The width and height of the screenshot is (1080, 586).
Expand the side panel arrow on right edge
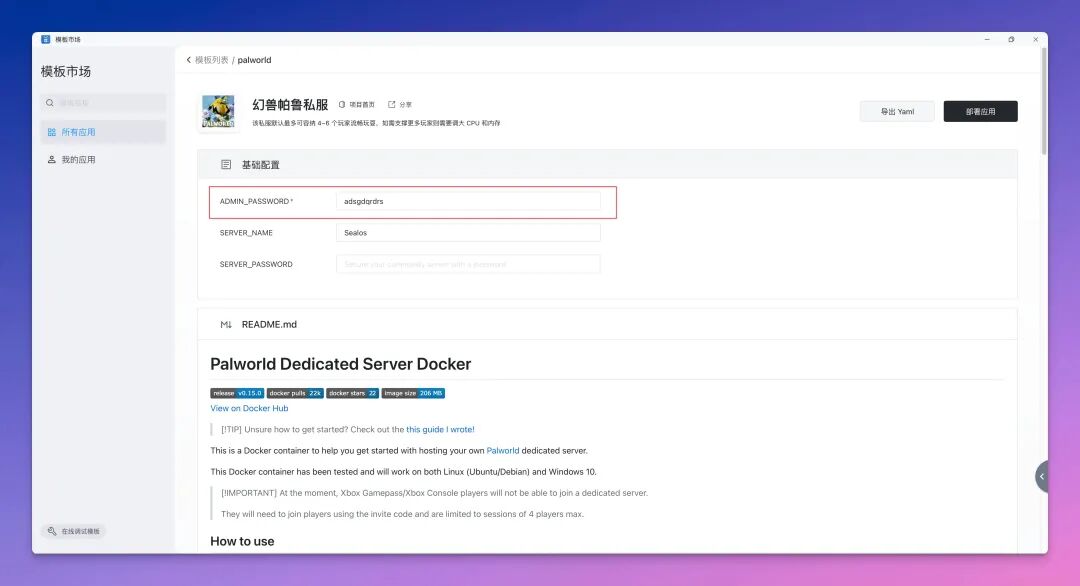1041,477
